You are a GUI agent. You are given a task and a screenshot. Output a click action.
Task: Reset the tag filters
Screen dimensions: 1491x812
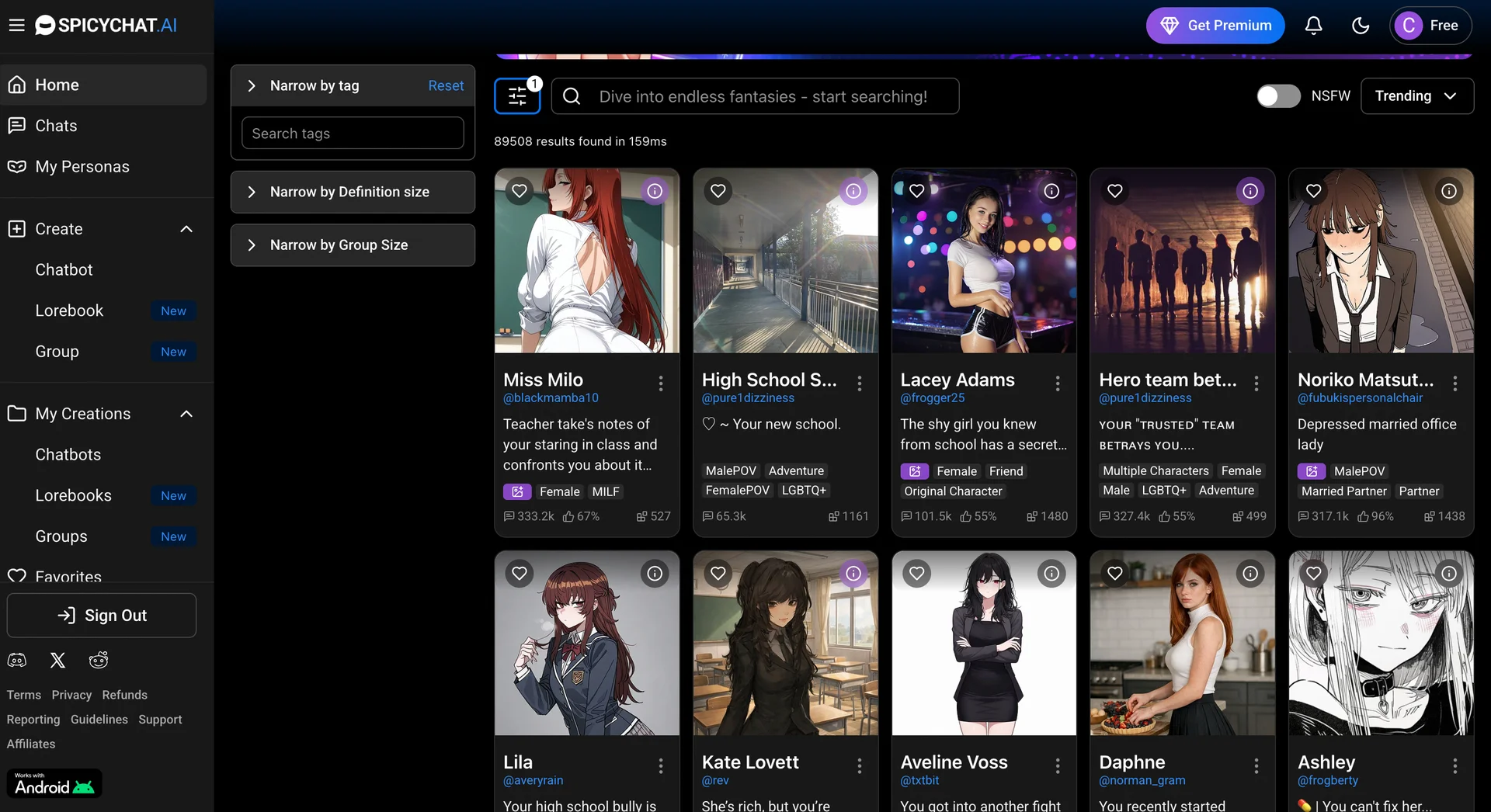pyautogui.click(x=446, y=85)
